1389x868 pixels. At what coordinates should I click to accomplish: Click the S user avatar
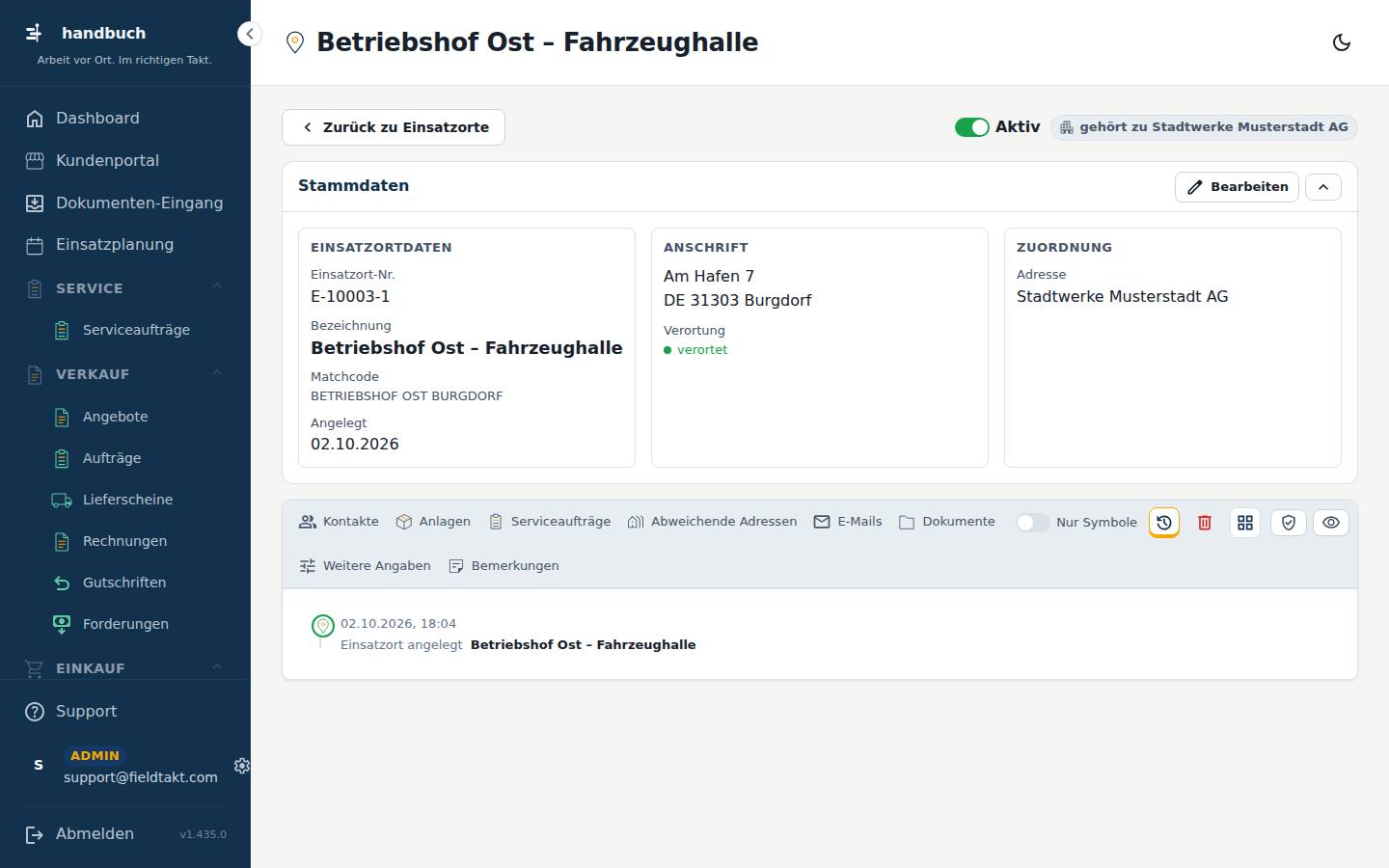point(39,765)
